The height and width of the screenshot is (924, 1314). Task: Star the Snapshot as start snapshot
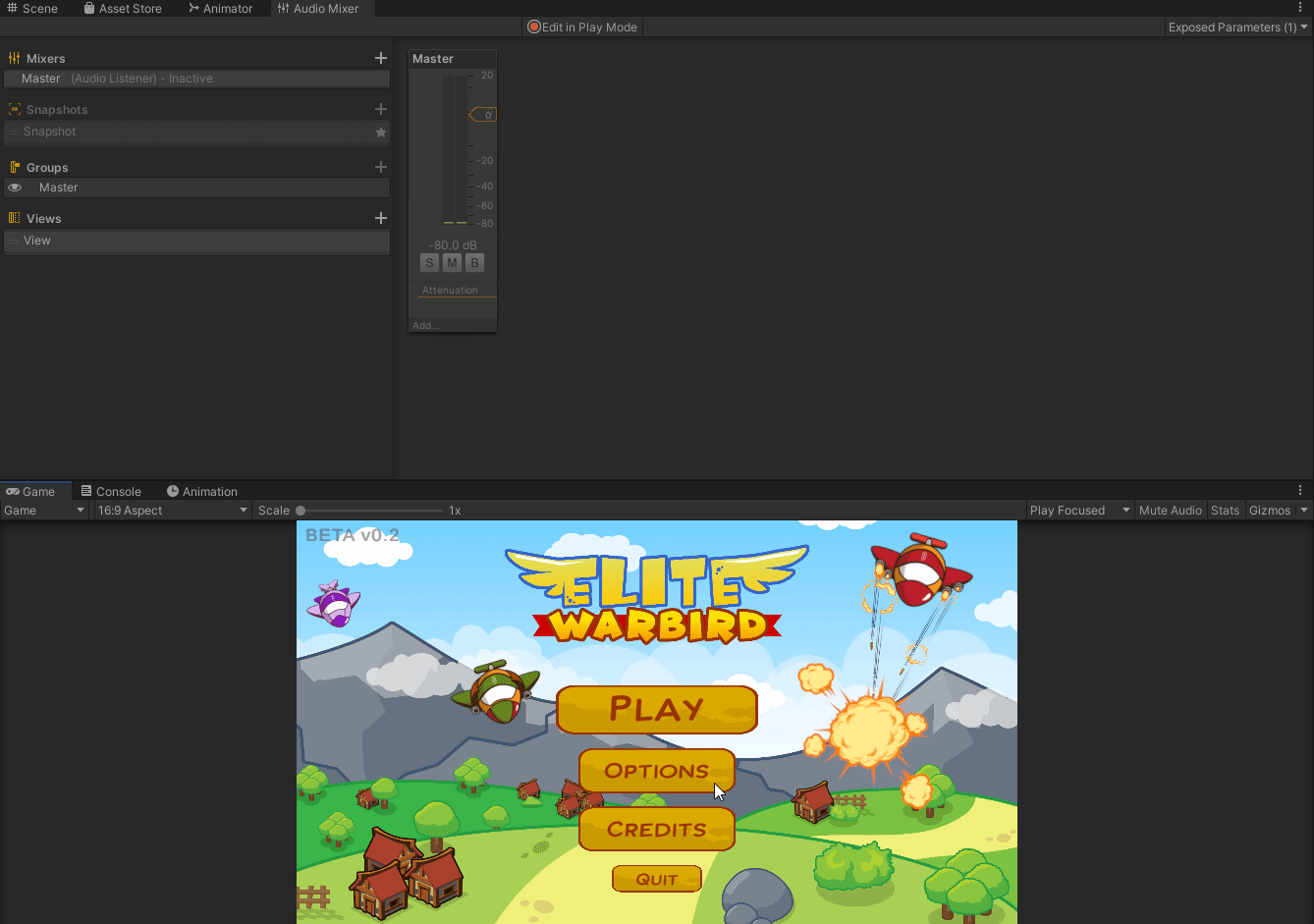point(380,132)
